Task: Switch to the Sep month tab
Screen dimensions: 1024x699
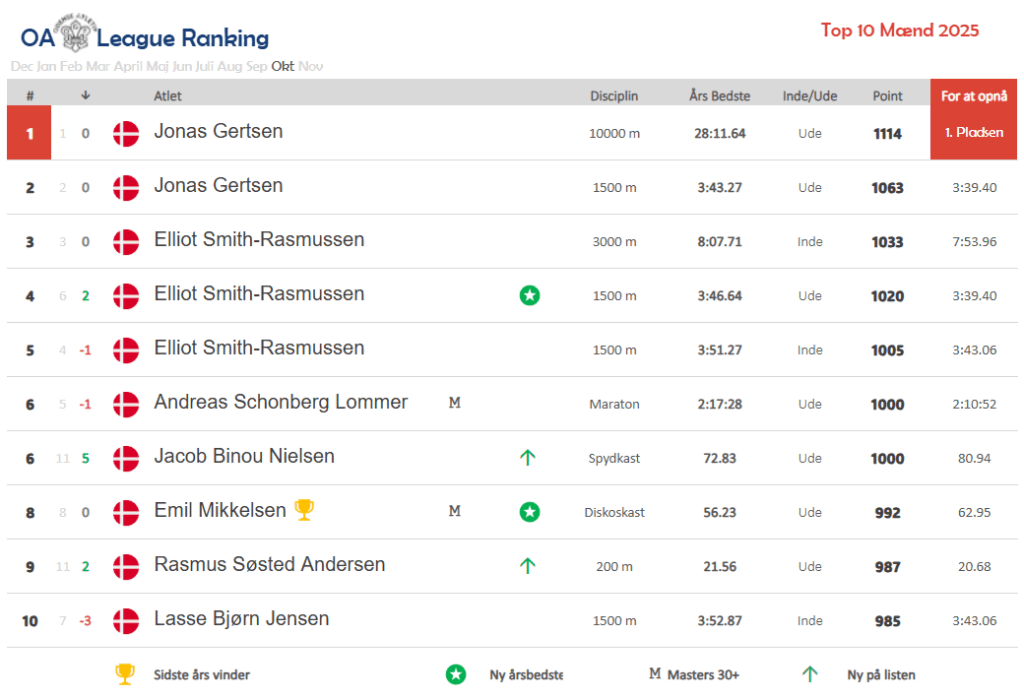Action: [257, 67]
